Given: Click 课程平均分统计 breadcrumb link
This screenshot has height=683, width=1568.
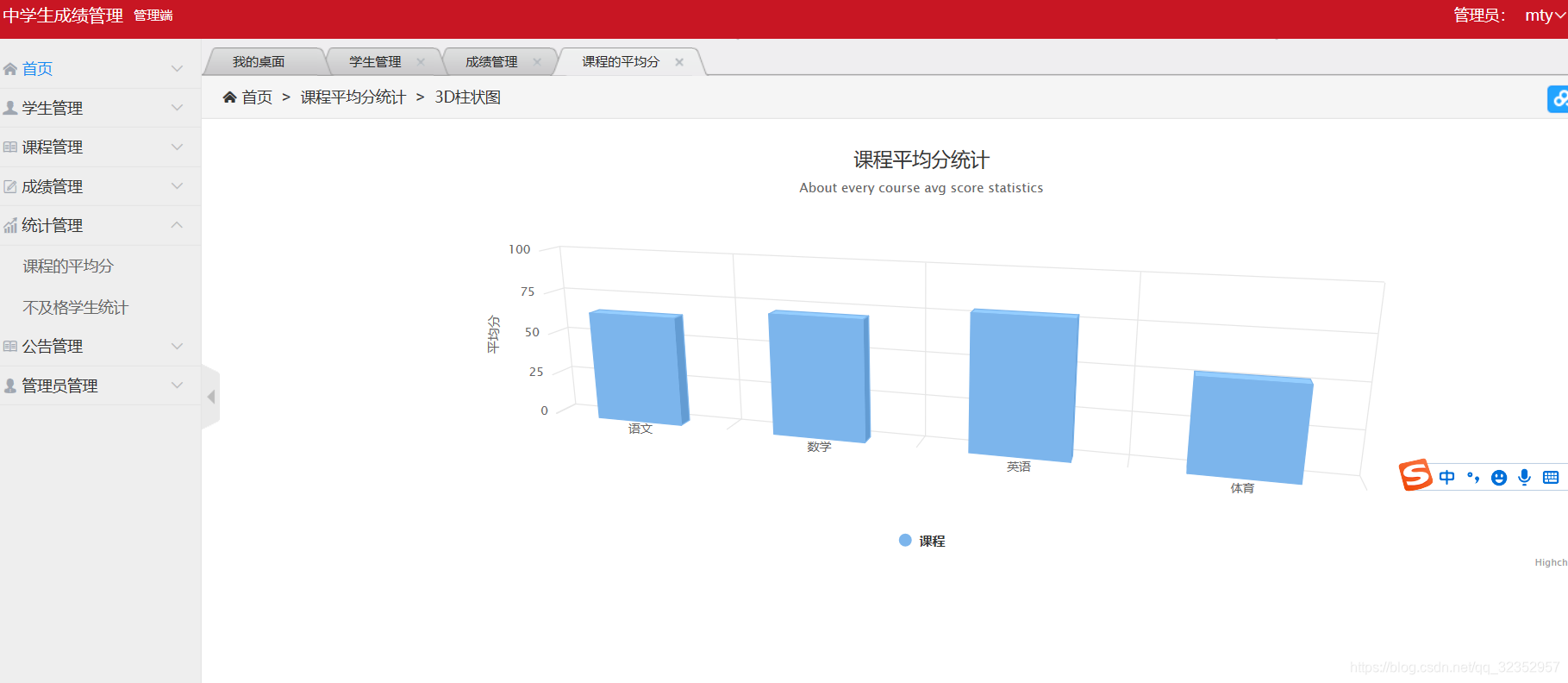Looking at the screenshot, I should pos(353,97).
